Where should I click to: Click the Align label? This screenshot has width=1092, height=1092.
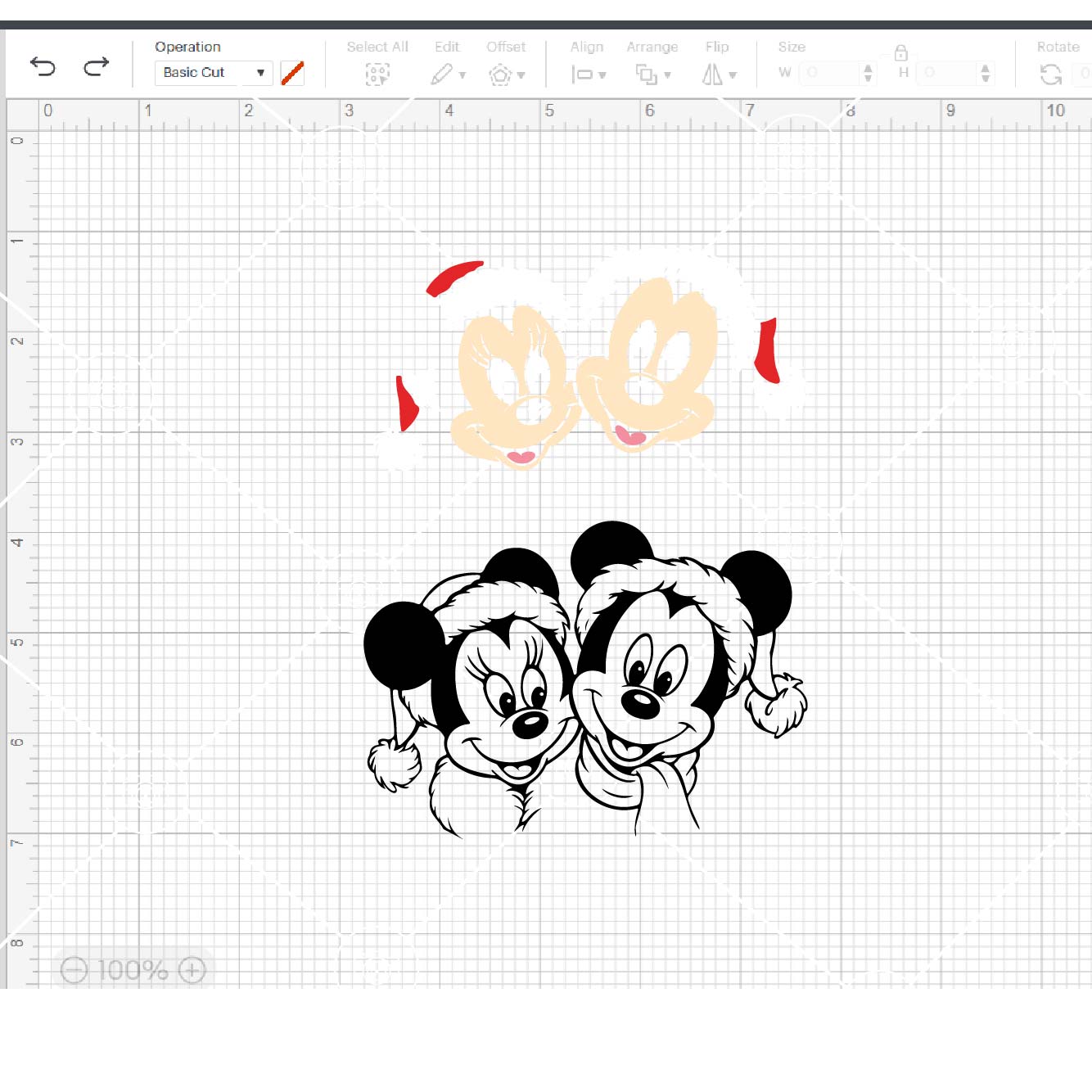pos(587,47)
